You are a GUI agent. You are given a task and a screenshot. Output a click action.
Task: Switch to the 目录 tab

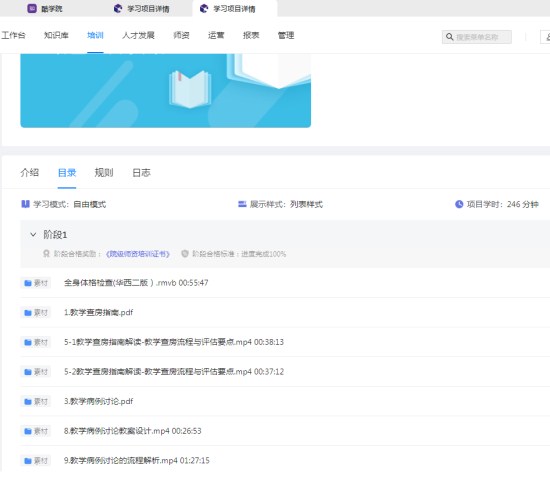point(67,173)
